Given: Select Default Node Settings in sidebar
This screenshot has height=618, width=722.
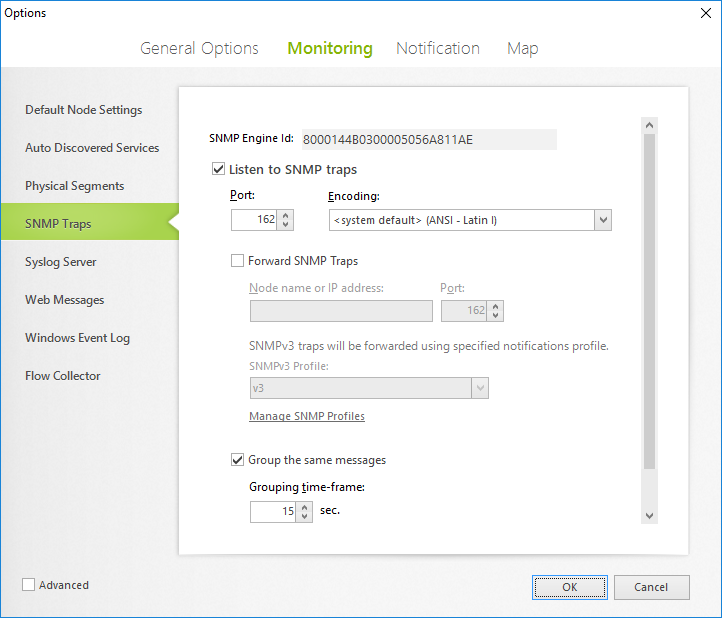Looking at the screenshot, I should [83, 110].
